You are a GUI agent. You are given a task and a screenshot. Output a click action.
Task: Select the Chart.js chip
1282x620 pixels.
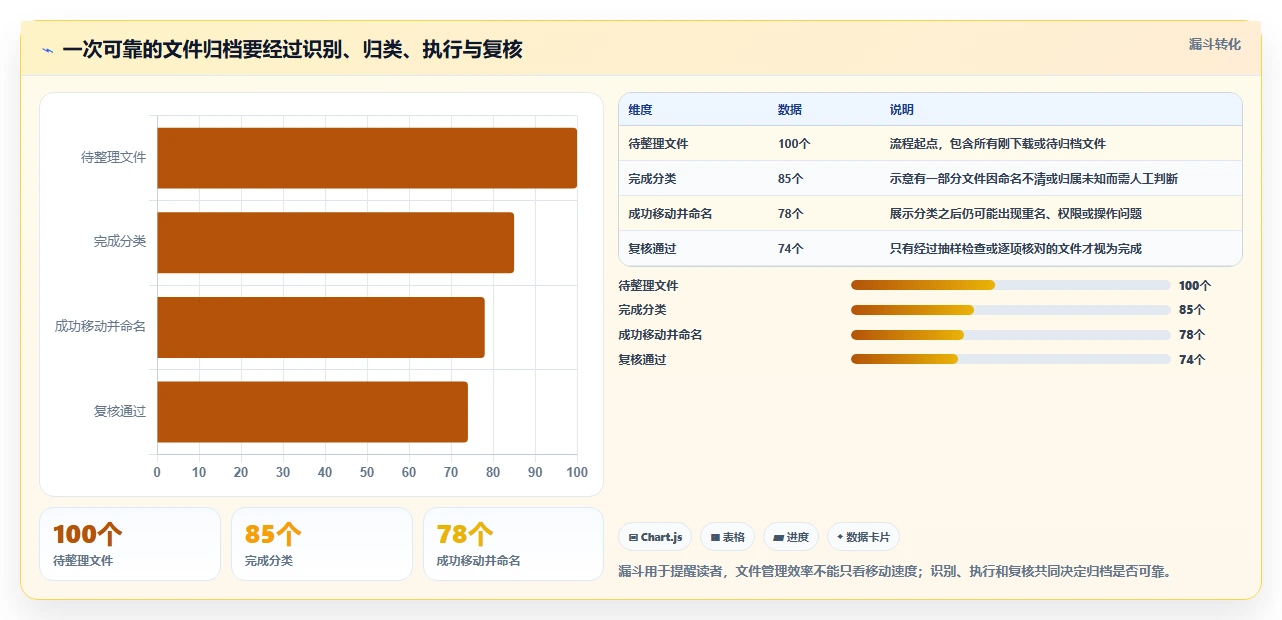(656, 537)
